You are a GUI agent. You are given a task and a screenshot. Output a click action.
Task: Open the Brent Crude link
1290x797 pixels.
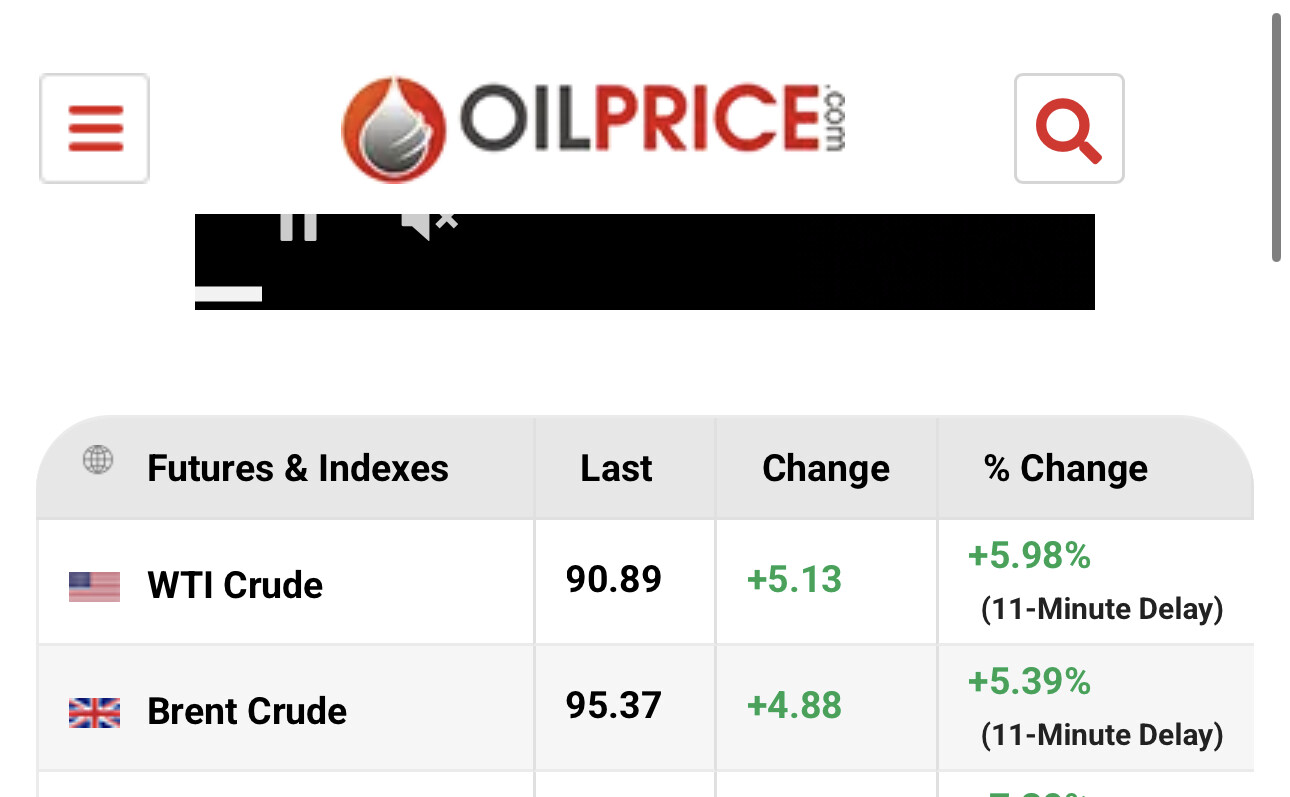[x=247, y=711]
